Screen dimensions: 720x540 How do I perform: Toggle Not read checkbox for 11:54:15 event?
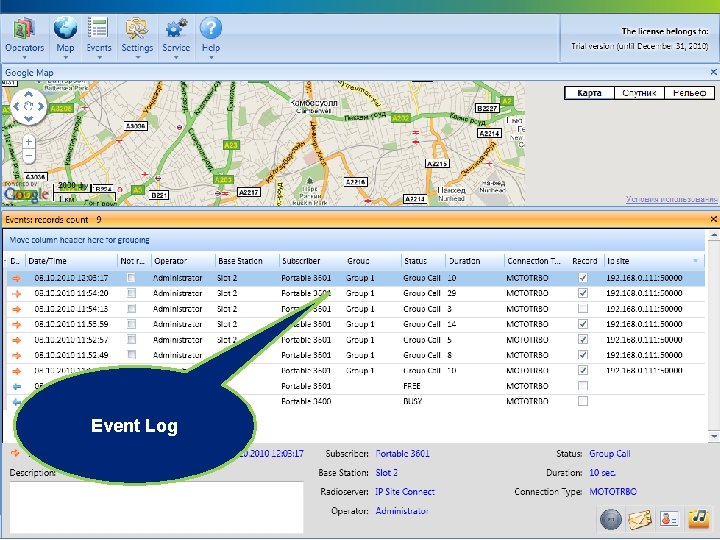131,309
